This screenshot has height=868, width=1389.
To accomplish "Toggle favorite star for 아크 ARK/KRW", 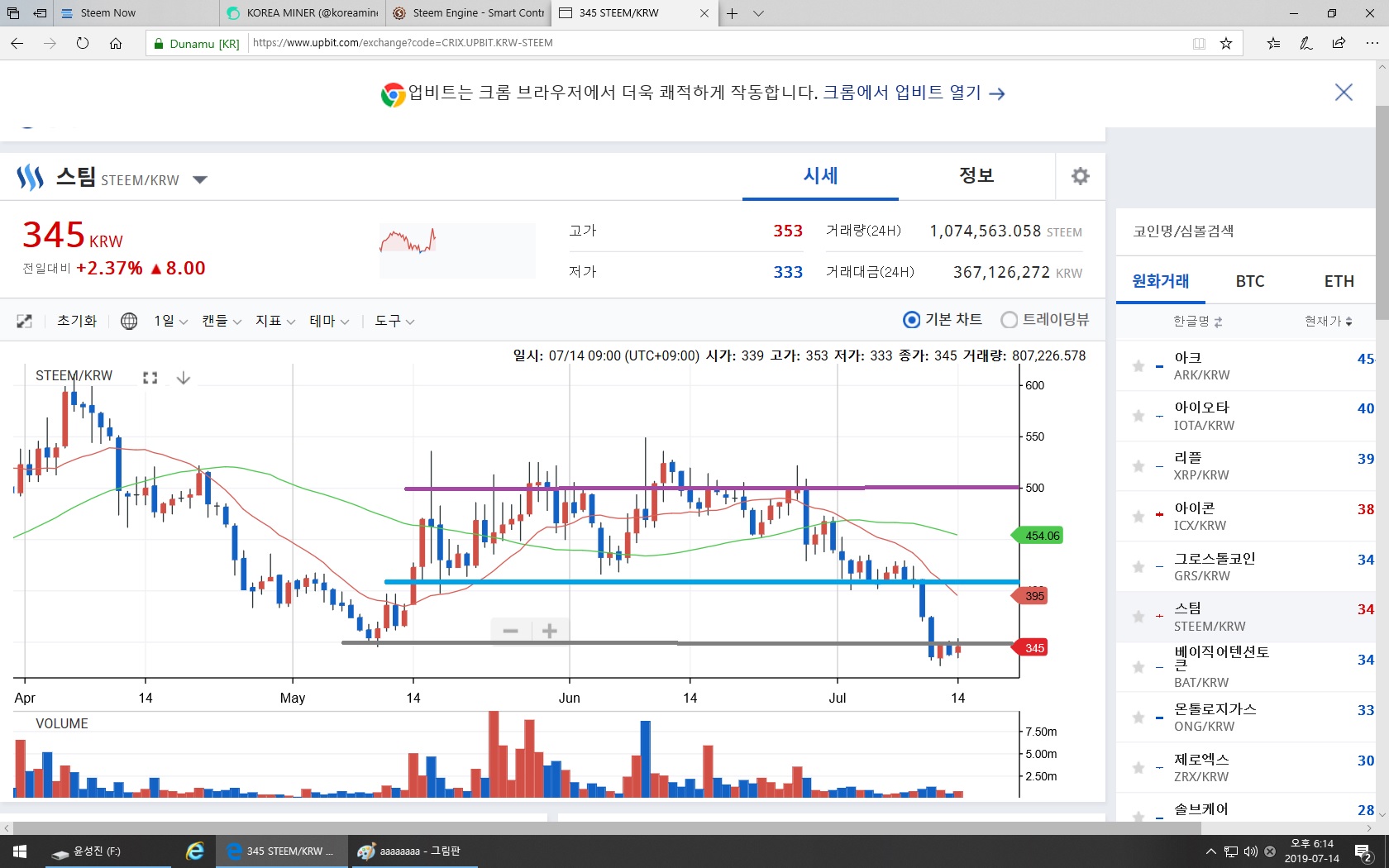I will point(1138,366).
